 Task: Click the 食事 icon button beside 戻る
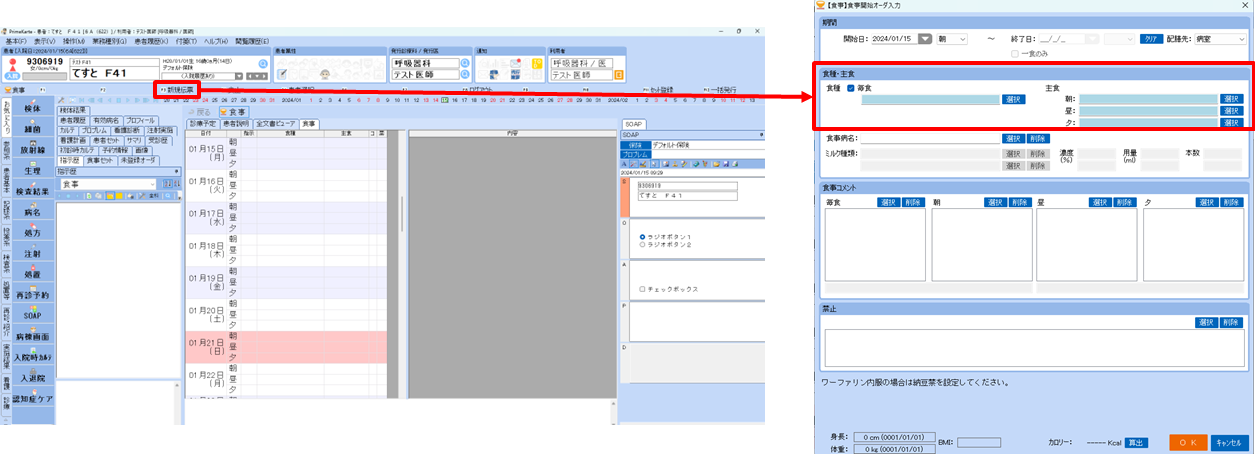(x=233, y=112)
